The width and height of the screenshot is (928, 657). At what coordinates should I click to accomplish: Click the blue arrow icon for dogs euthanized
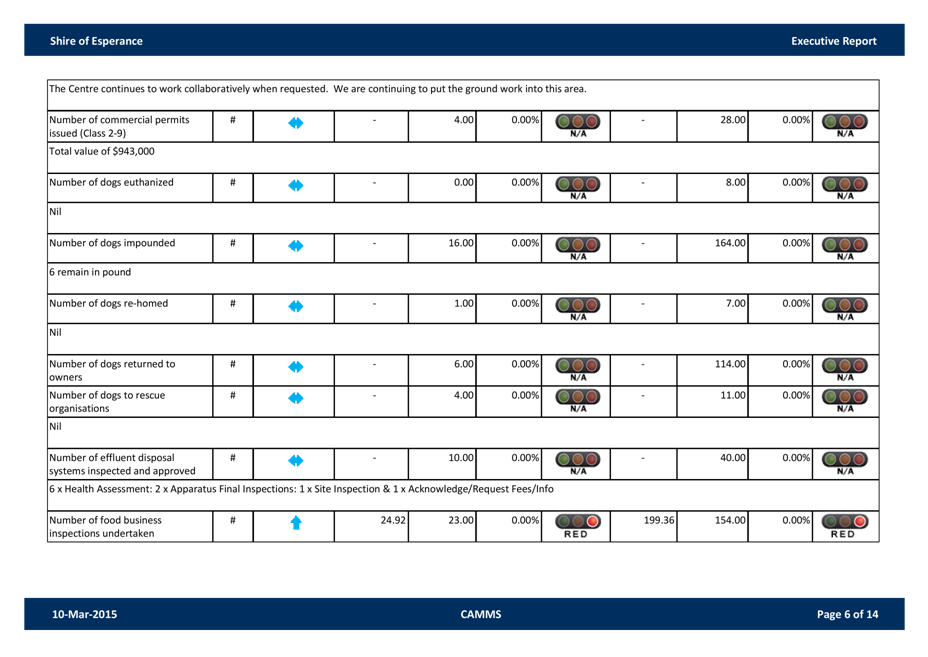click(x=295, y=185)
